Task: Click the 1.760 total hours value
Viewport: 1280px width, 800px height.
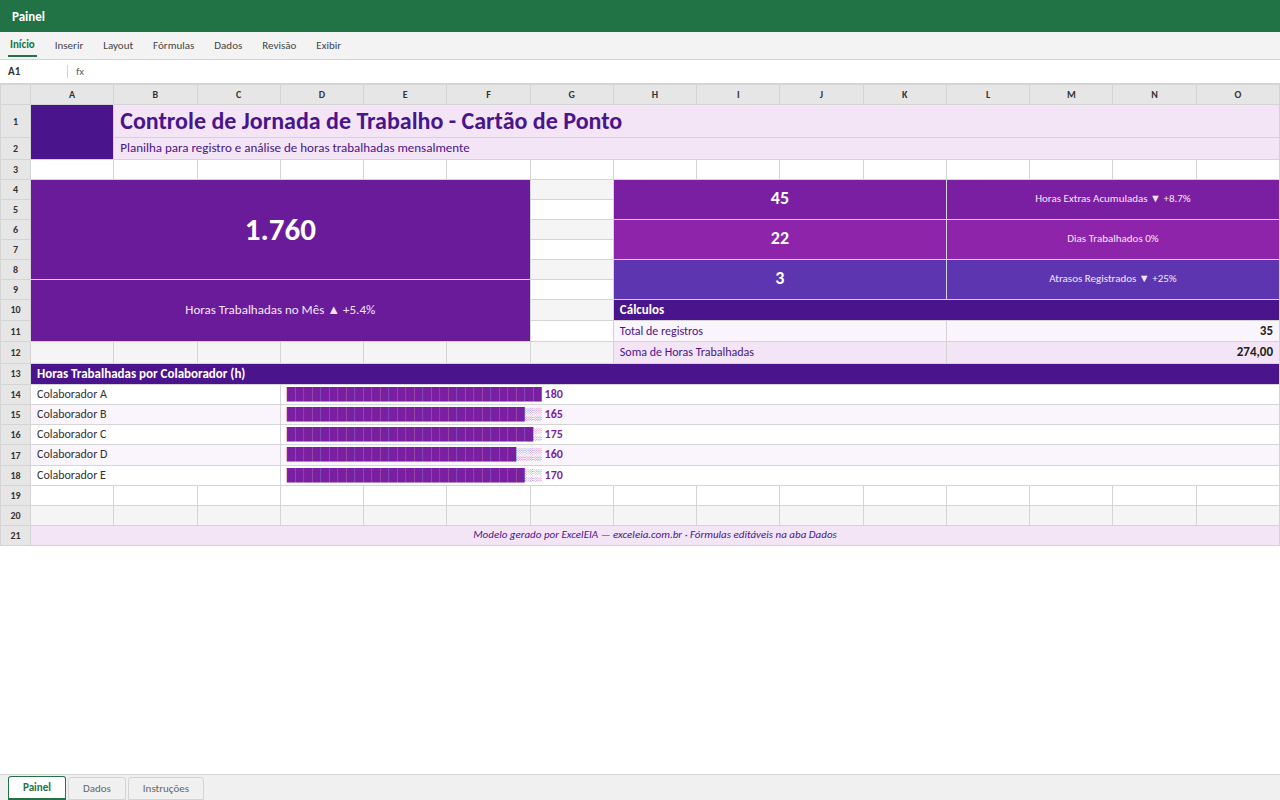Action: (281, 230)
